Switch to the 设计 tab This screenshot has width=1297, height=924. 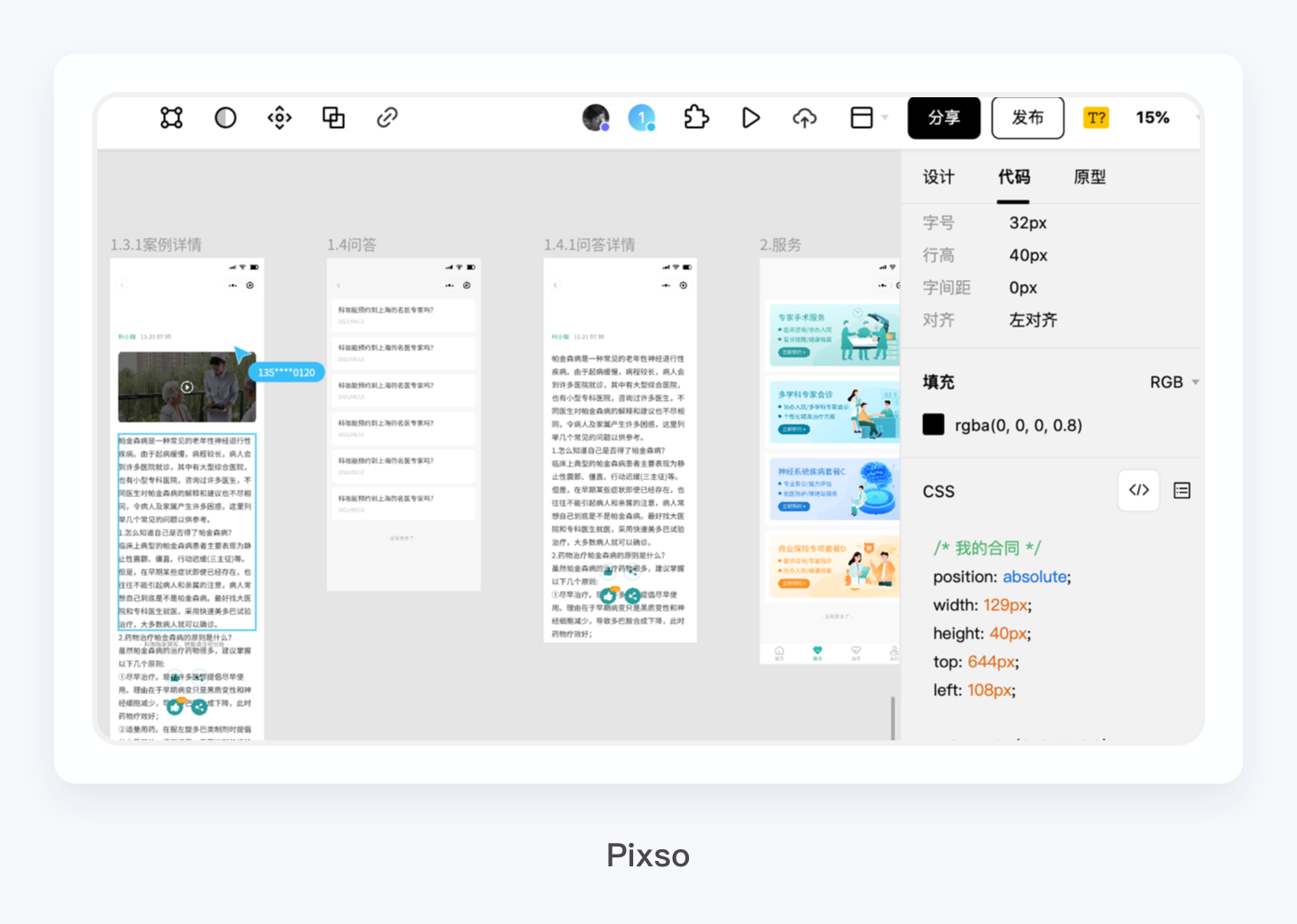(x=939, y=177)
